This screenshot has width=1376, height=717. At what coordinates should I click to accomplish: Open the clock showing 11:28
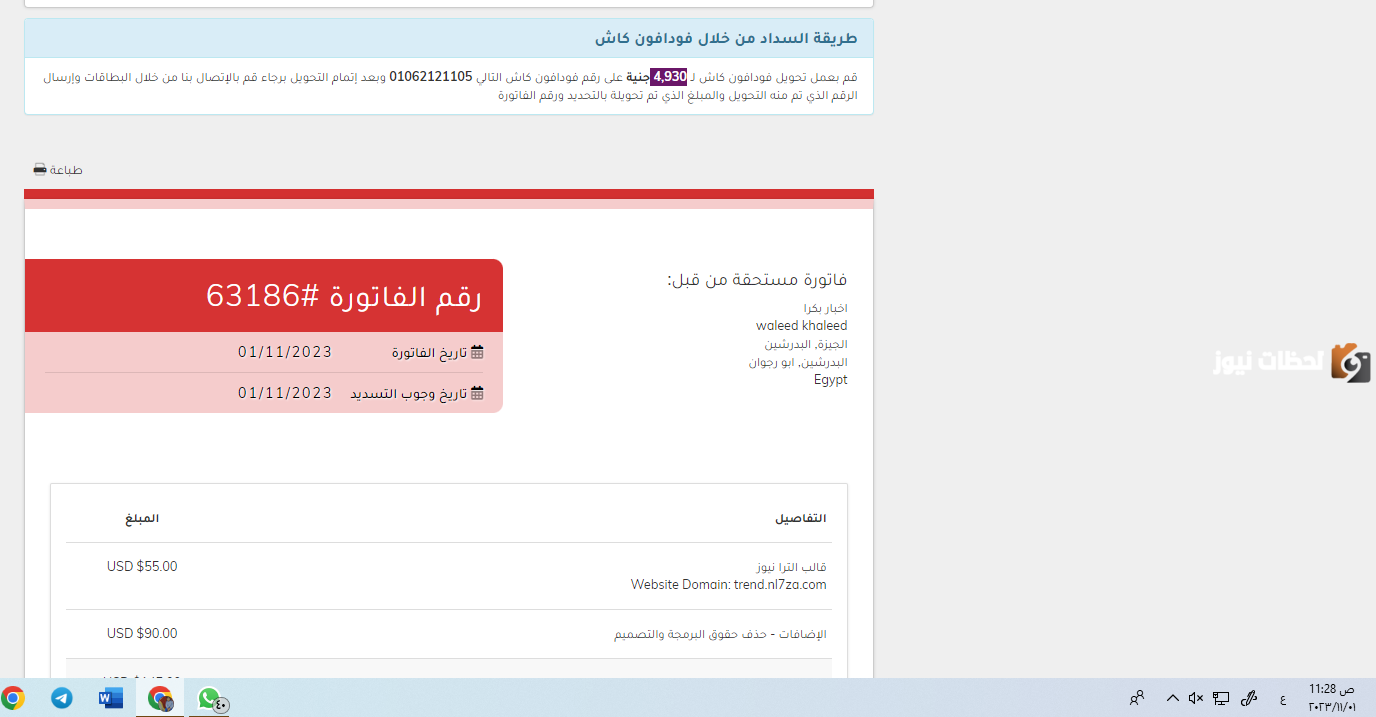(x=1331, y=698)
